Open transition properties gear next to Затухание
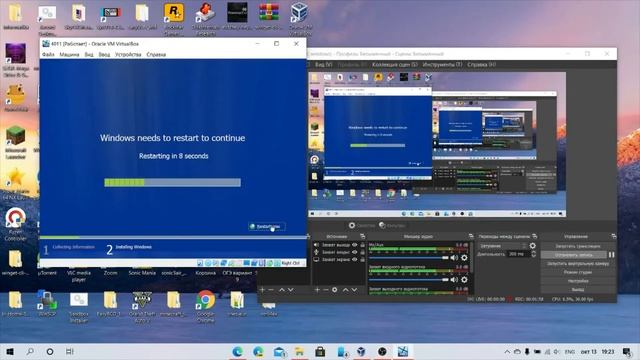The image size is (640, 360). point(533,246)
